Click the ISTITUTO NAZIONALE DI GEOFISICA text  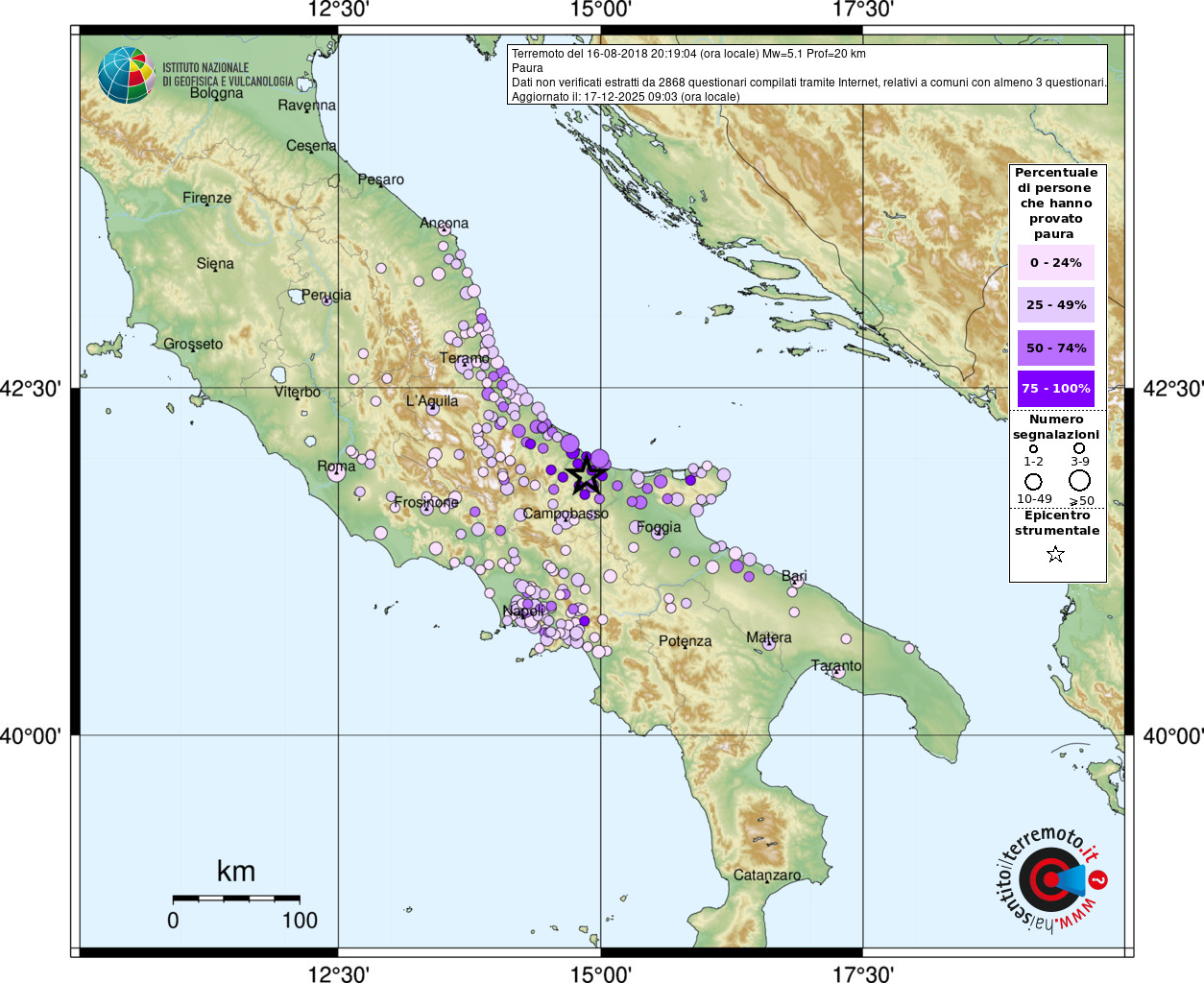[229, 75]
